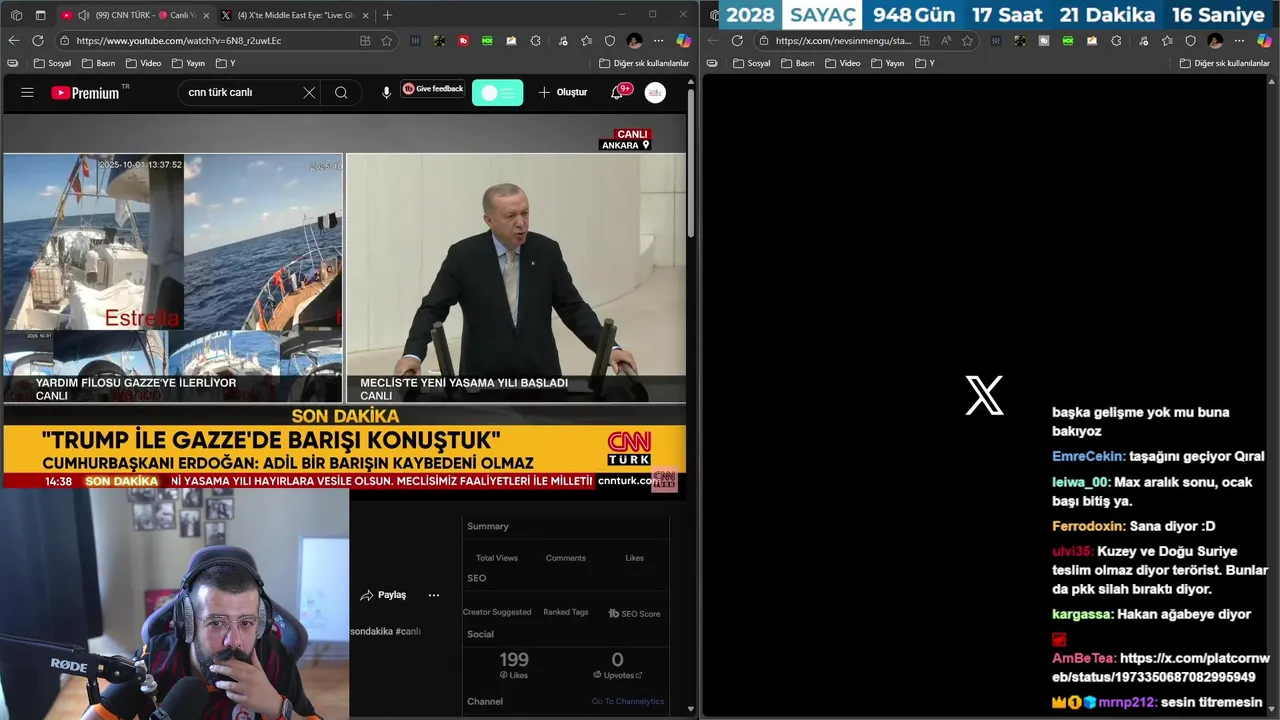Open the Favorites list icon in left browser
1280x720 pixels.
(x=586, y=41)
